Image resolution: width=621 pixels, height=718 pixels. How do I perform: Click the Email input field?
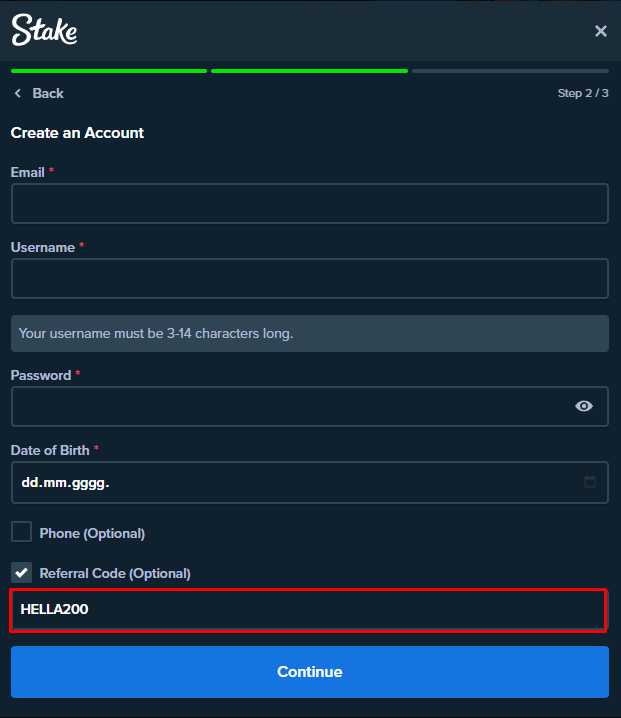(x=309, y=203)
